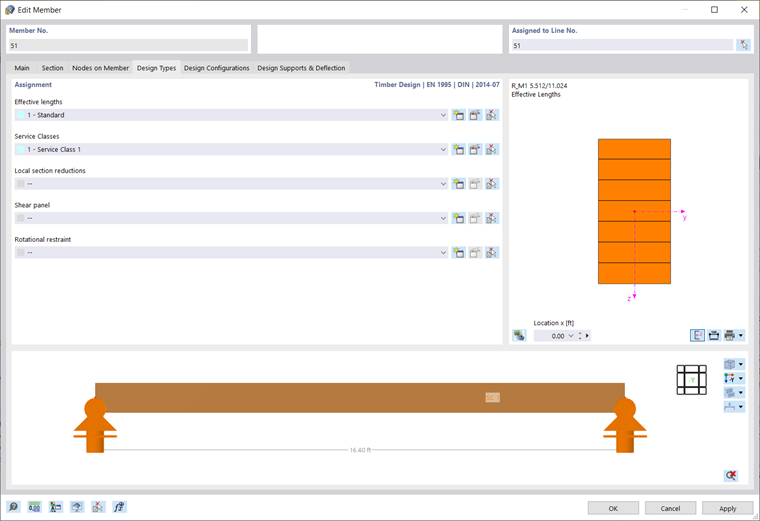Image resolution: width=760 pixels, height=521 pixels.
Task: Create new rotational restraint icon
Action: [458, 253]
